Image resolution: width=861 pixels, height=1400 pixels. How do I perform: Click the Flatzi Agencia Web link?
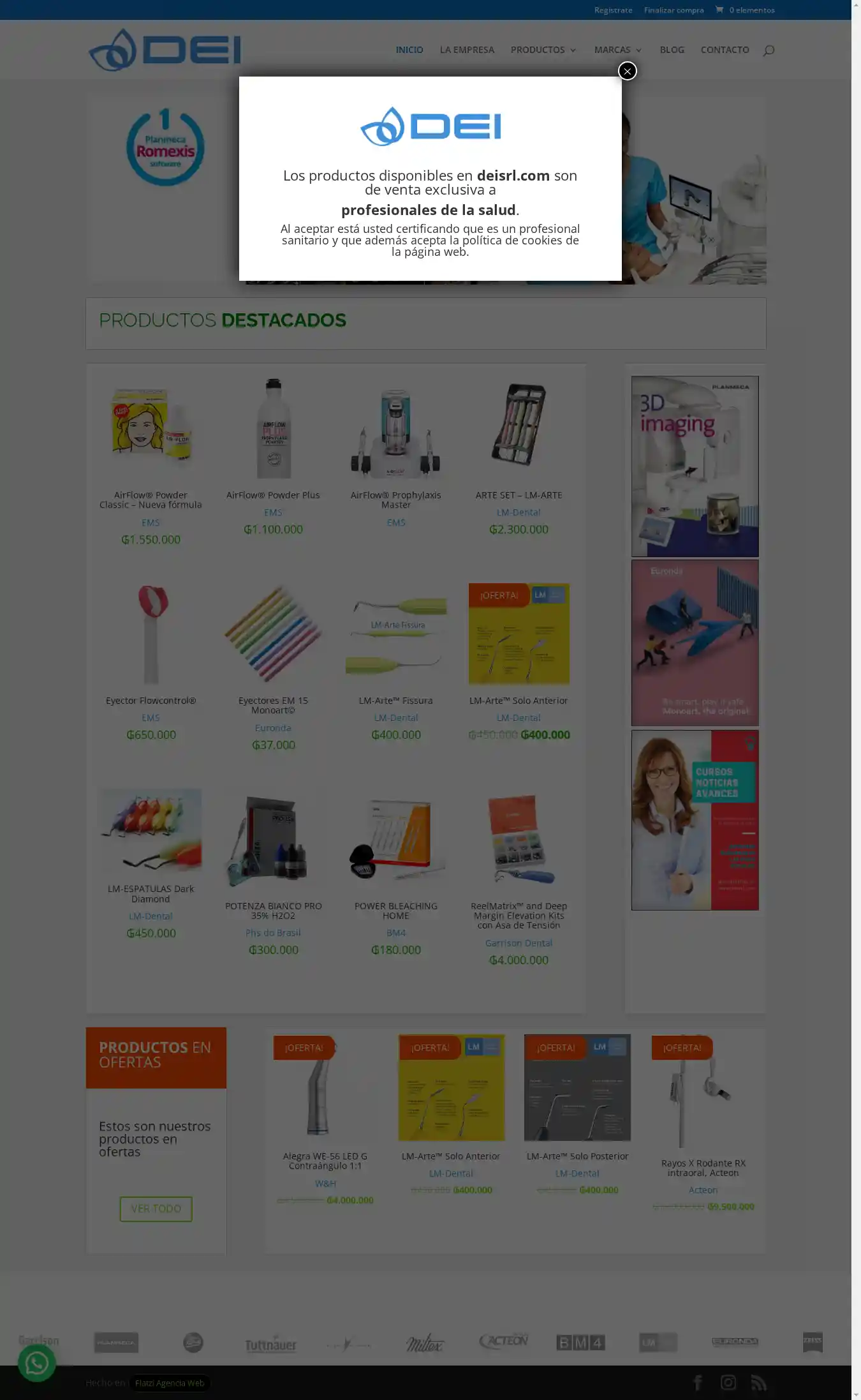pyautogui.click(x=170, y=1383)
